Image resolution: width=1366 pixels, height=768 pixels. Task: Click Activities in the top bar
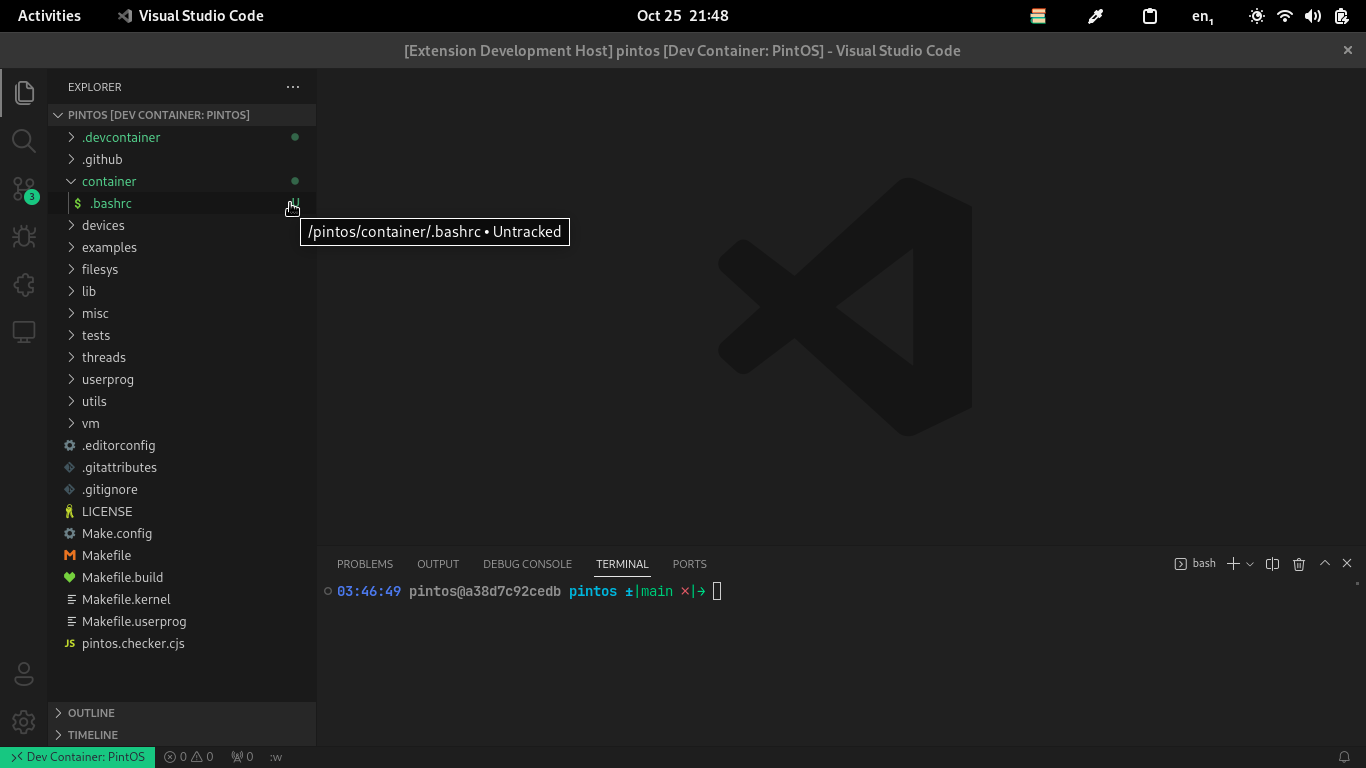coord(49,16)
